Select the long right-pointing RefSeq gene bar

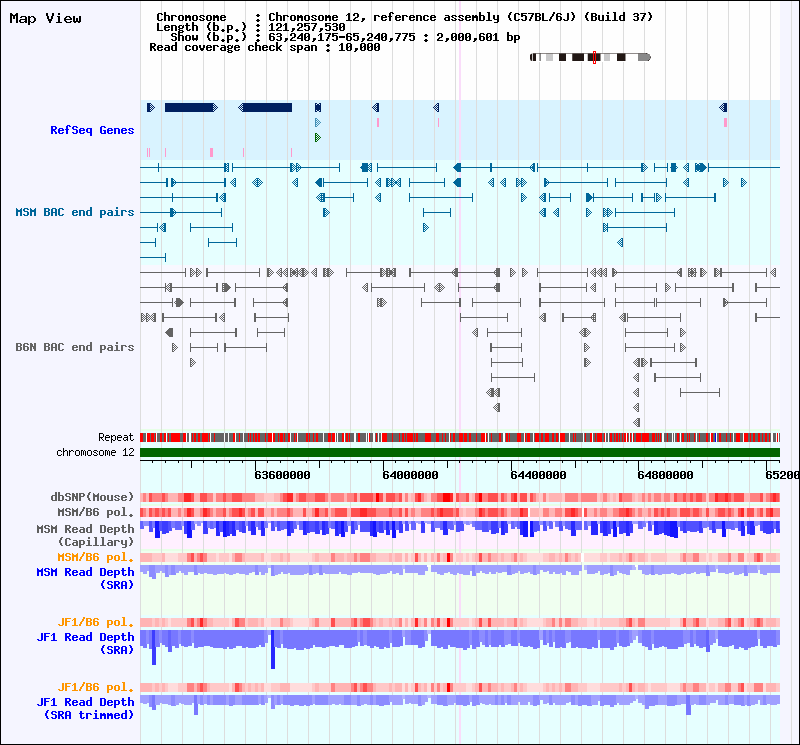coord(191,108)
